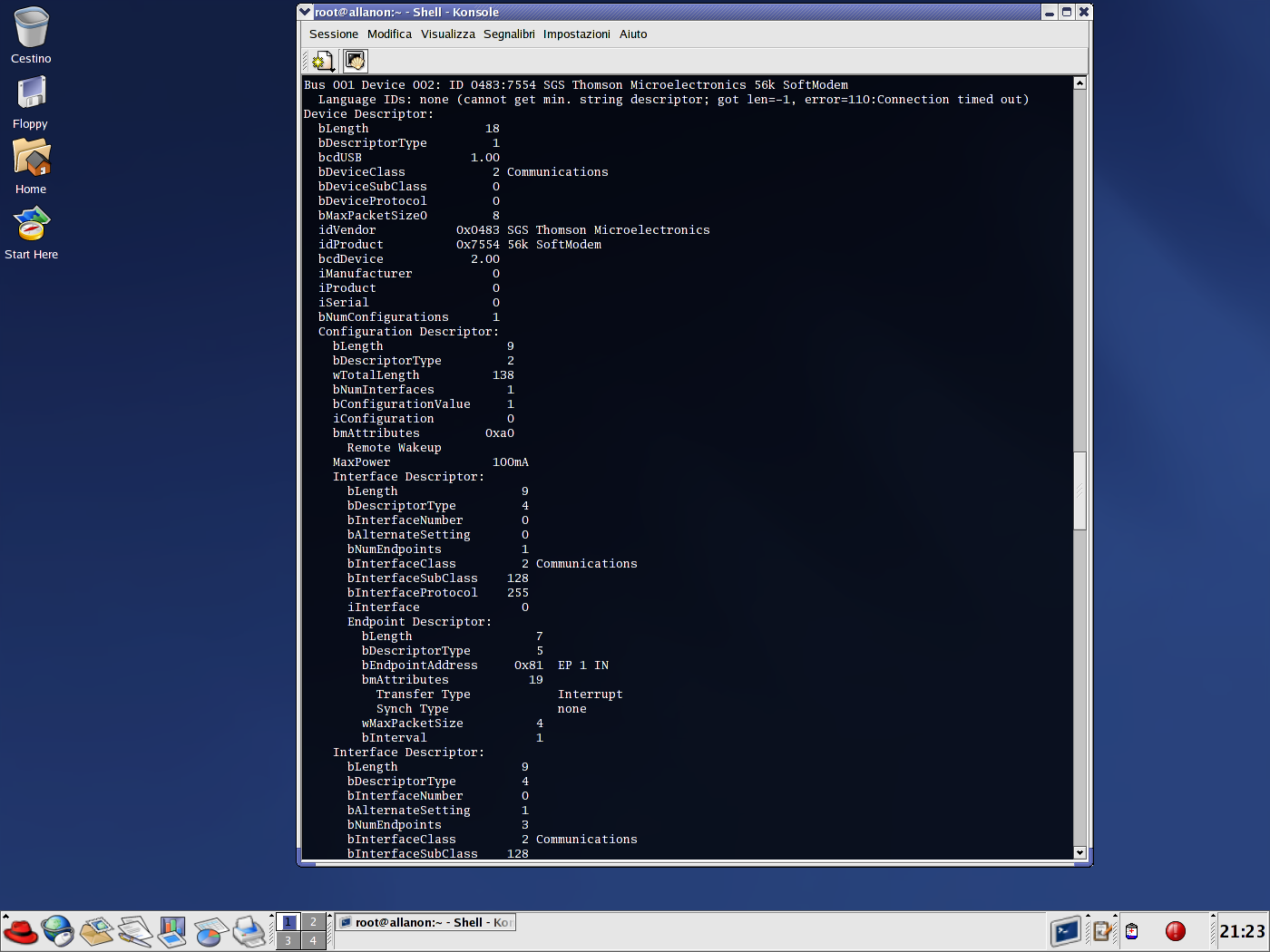Open the Impostazioni menu
1270x952 pixels.
(576, 34)
